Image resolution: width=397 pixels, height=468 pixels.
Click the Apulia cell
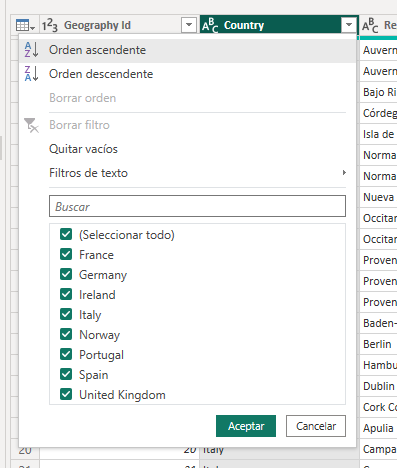[379, 428]
